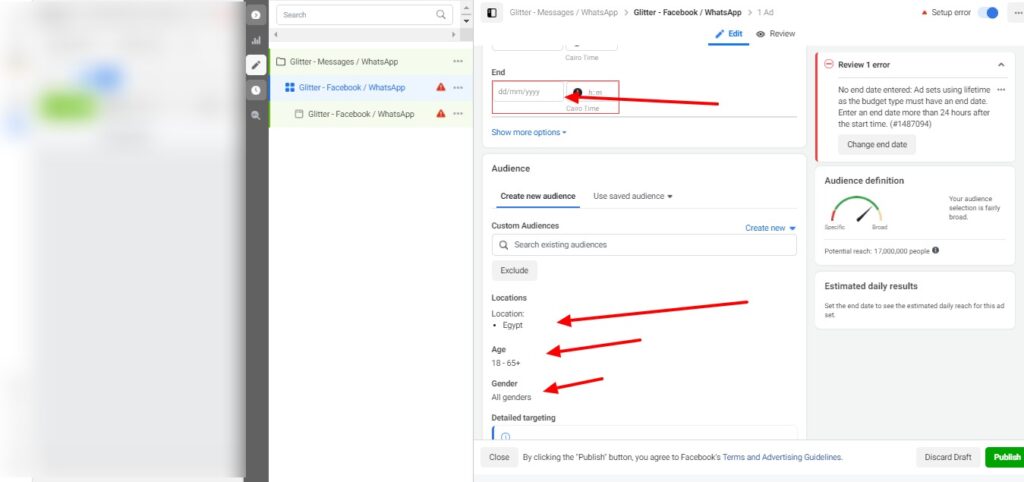
Task: Click breadcrumb Glitter - Facebook / WhatsApp
Action: 687,12
